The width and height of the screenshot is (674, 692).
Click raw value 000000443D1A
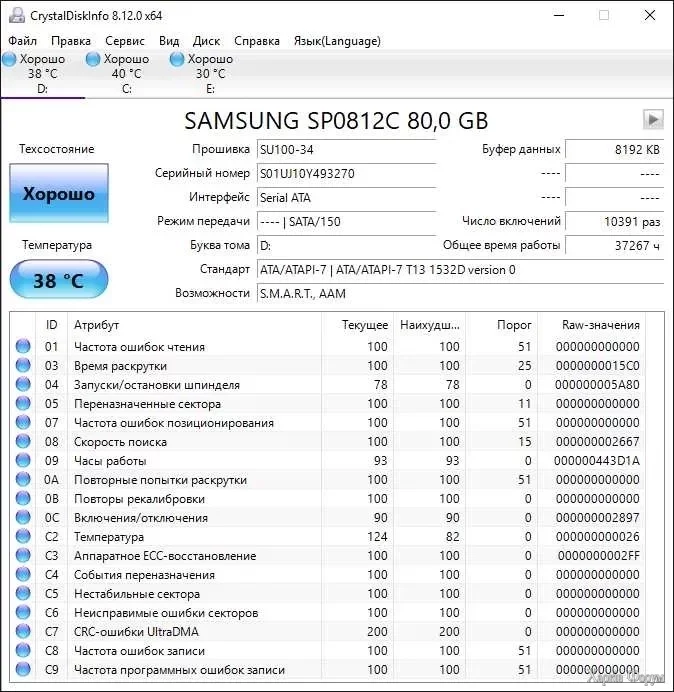597,460
